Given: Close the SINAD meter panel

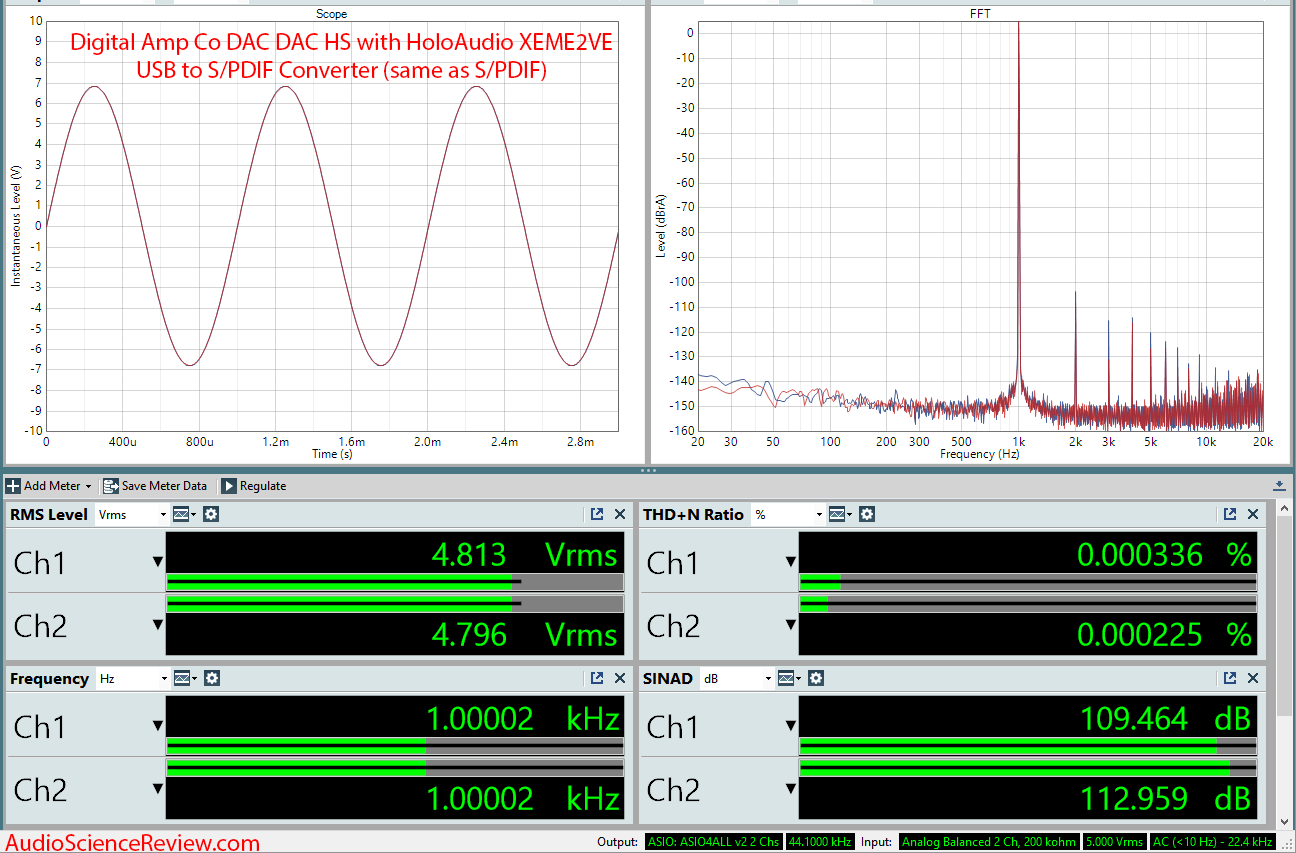Looking at the screenshot, I should coord(1253,678).
